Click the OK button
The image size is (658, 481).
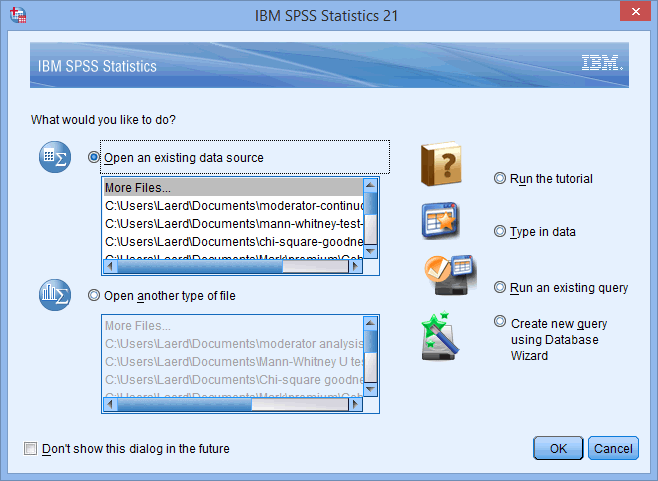[558, 448]
